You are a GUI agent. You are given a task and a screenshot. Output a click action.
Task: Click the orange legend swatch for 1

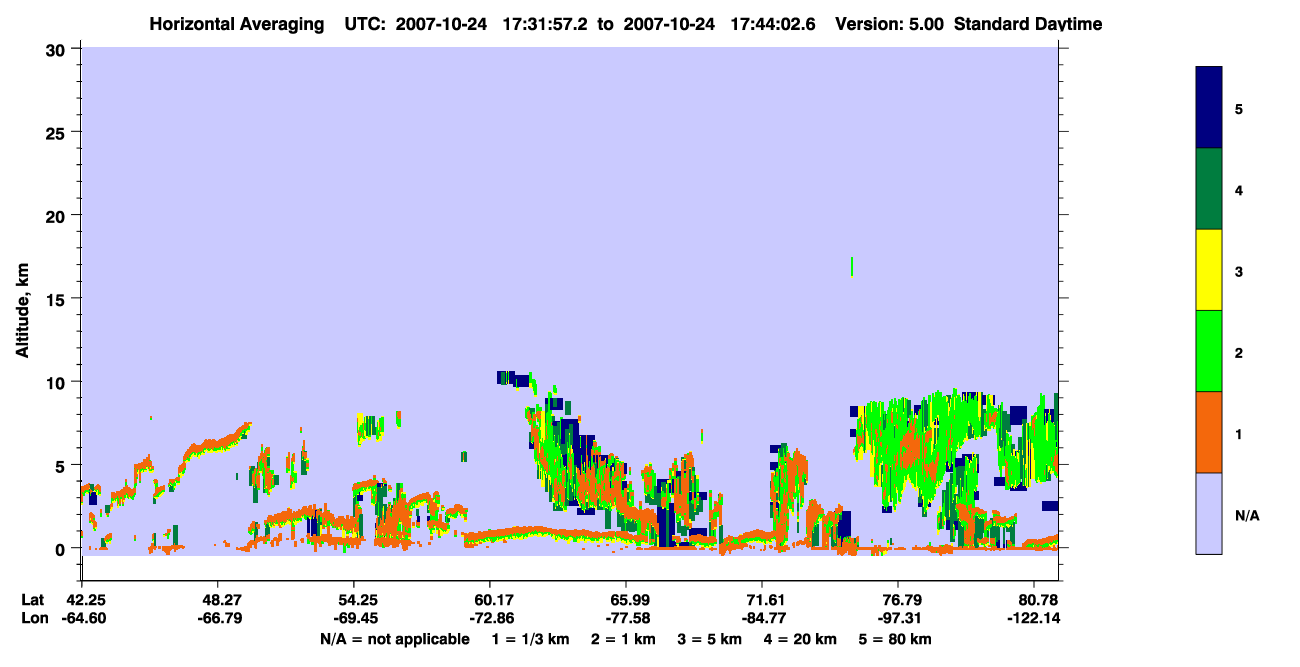pyautogui.click(x=1209, y=432)
